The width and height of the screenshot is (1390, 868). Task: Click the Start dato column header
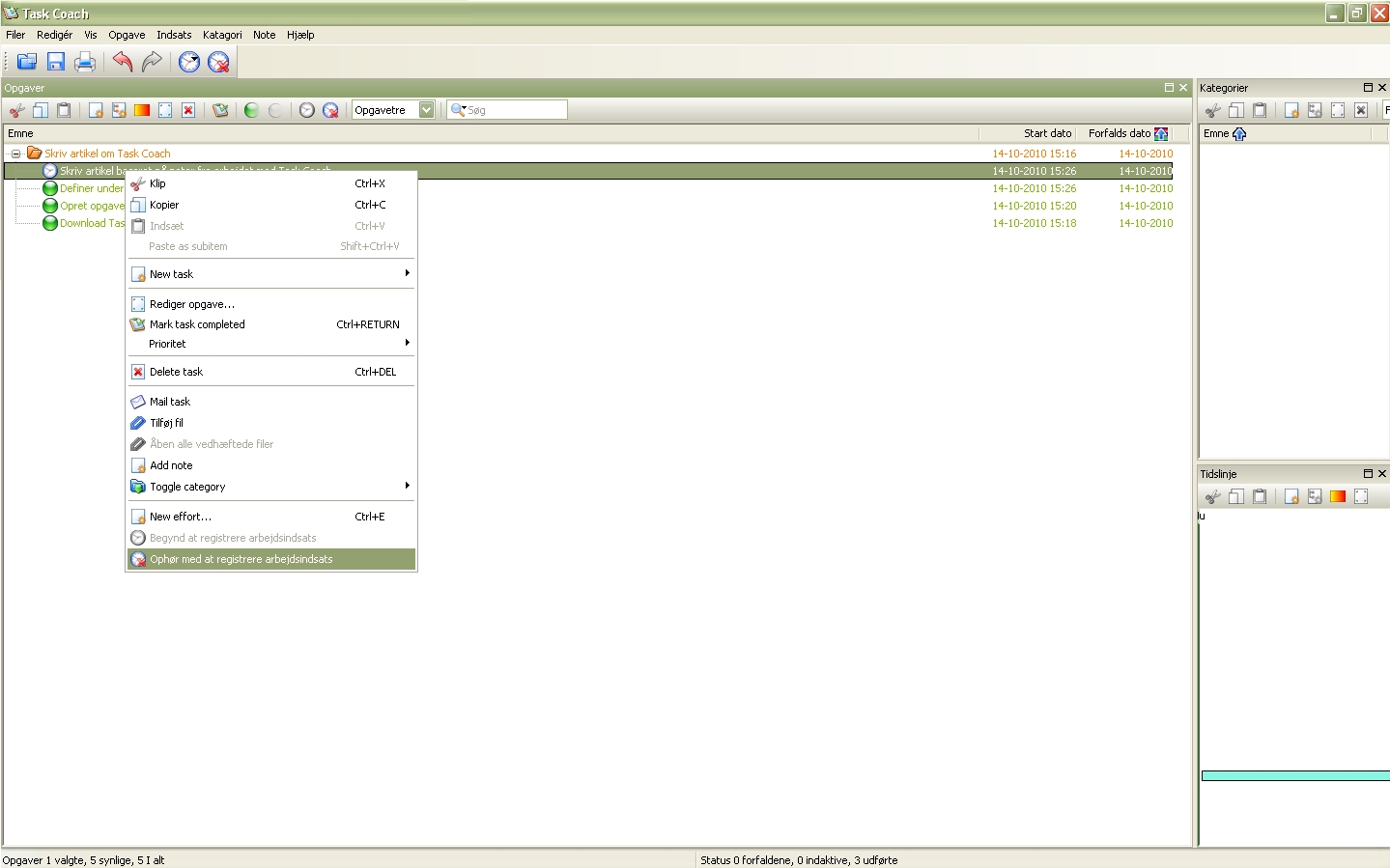tap(1047, 133)
